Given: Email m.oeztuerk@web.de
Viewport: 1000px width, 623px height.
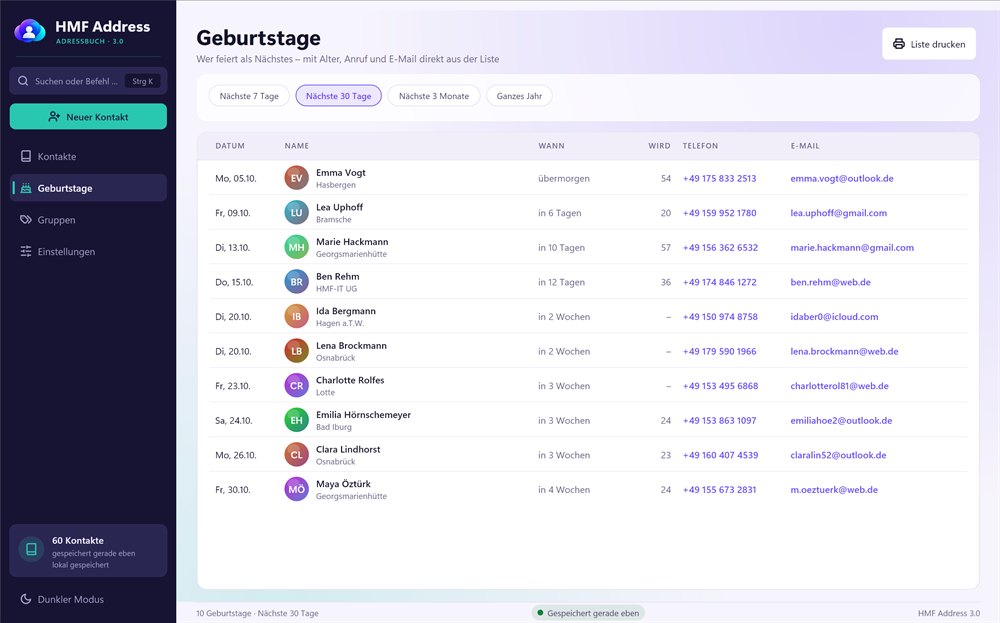Looking at the screenshot, I should tap(834, 490).
